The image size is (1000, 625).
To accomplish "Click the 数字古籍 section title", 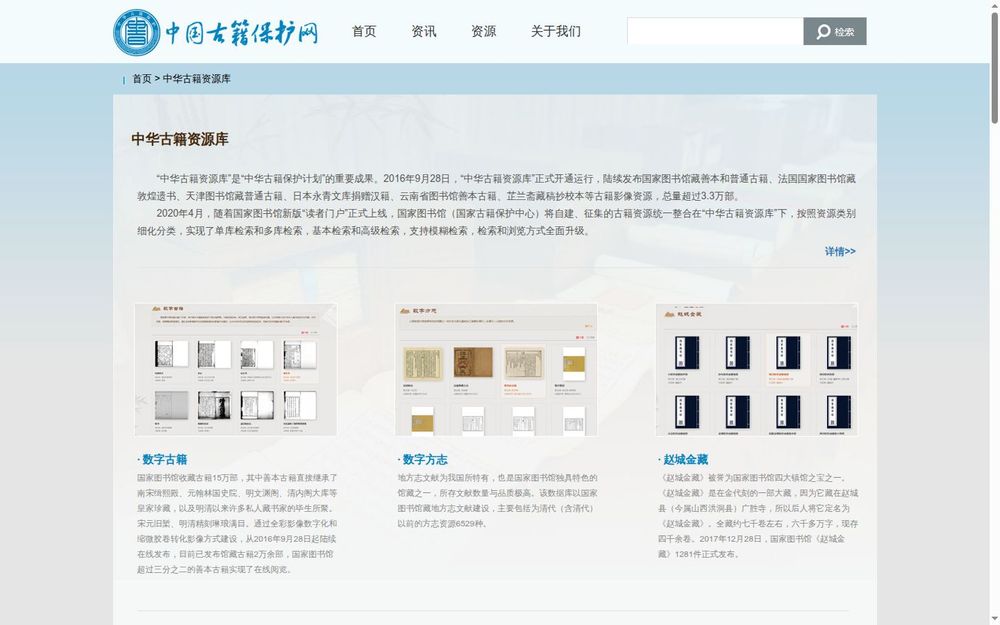I will click(x=164, y=458).
